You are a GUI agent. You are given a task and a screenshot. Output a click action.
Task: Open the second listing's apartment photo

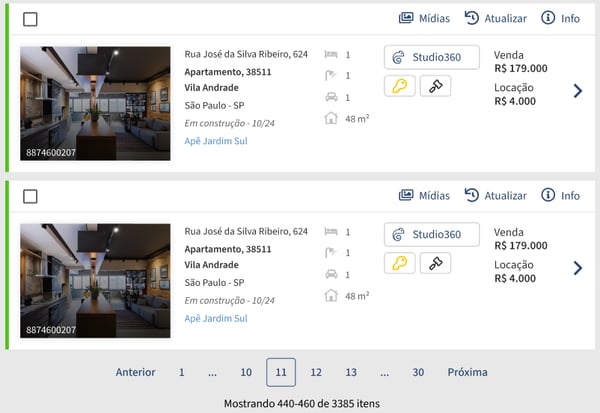coord(95,280)
